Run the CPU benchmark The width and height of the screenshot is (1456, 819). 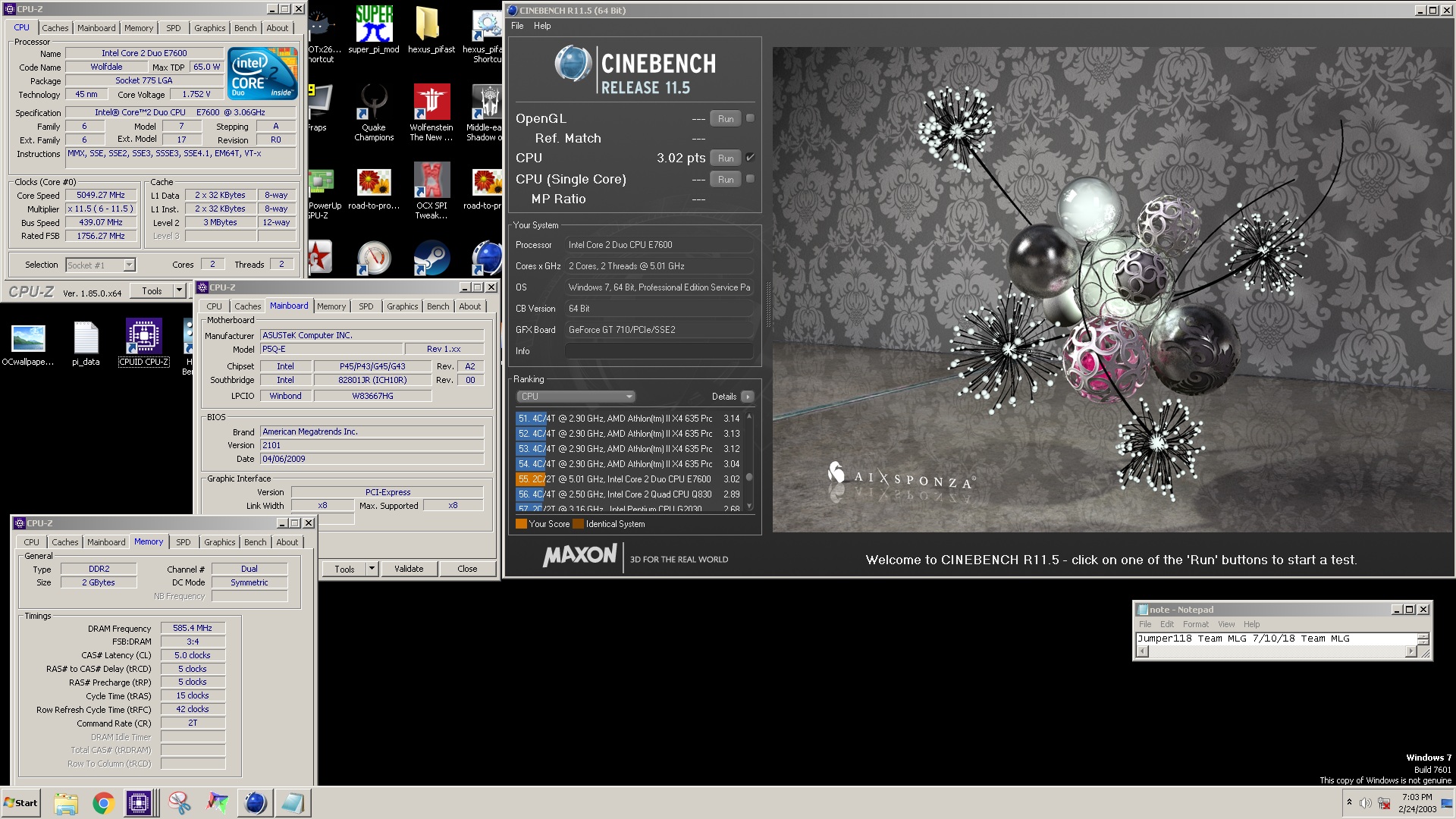pos(726,158)
